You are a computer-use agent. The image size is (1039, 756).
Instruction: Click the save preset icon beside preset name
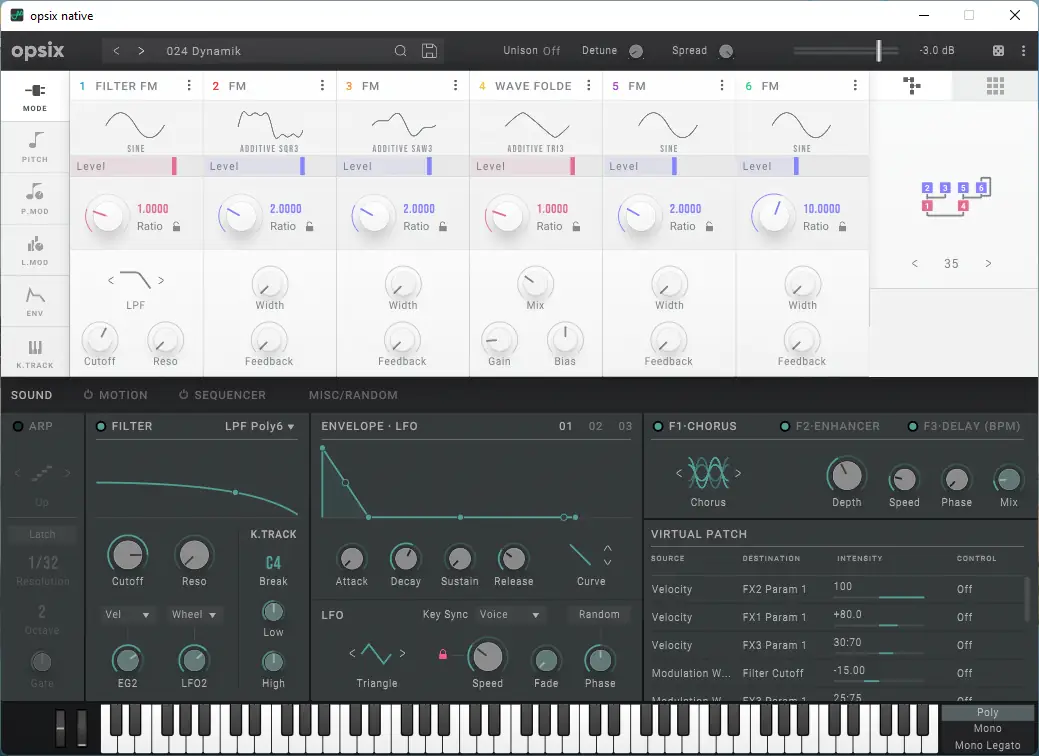[429, 50]
